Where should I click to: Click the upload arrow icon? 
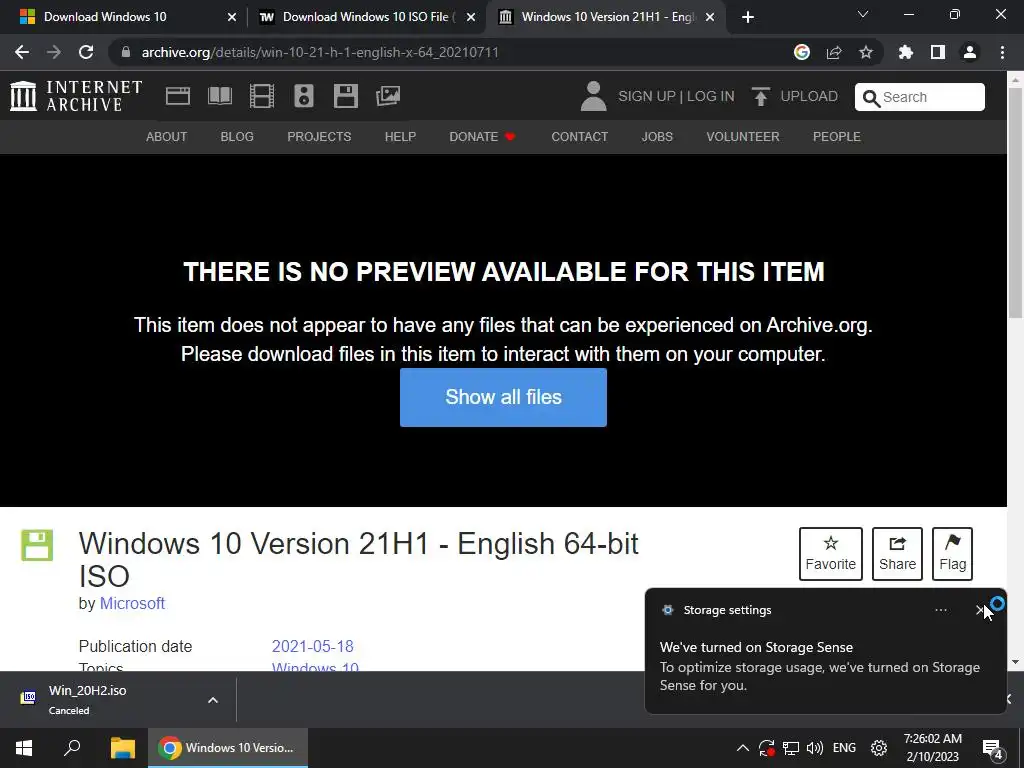point(760,96)
